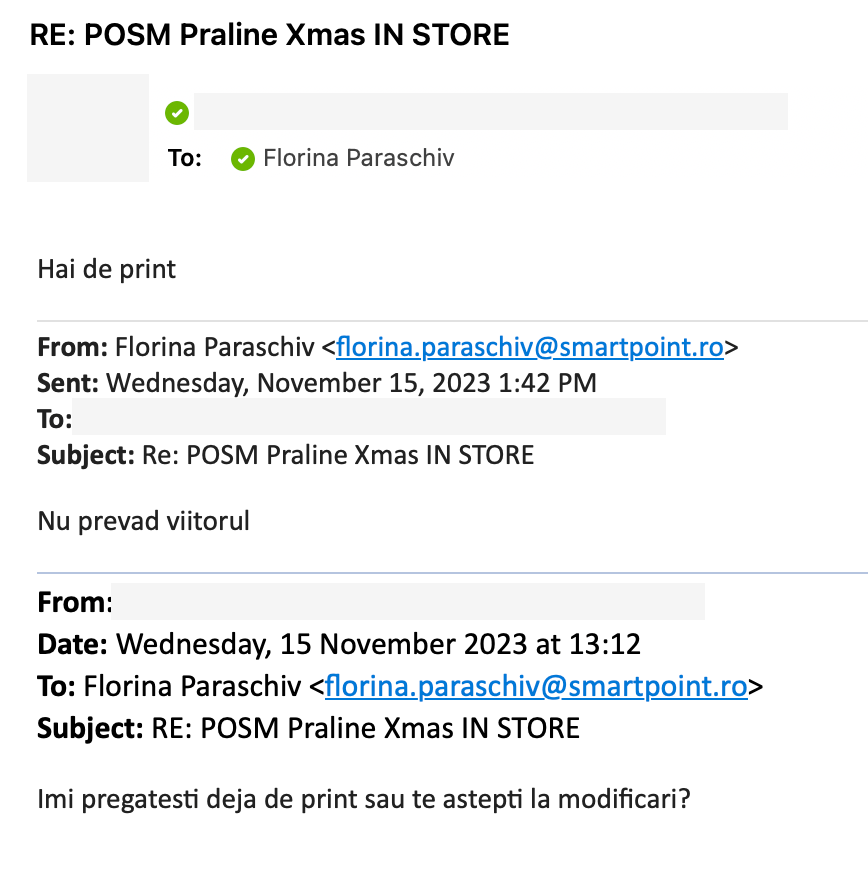Click the "To:" label in the message header
This screenshot has width=868, height=870.
point(184,158)
